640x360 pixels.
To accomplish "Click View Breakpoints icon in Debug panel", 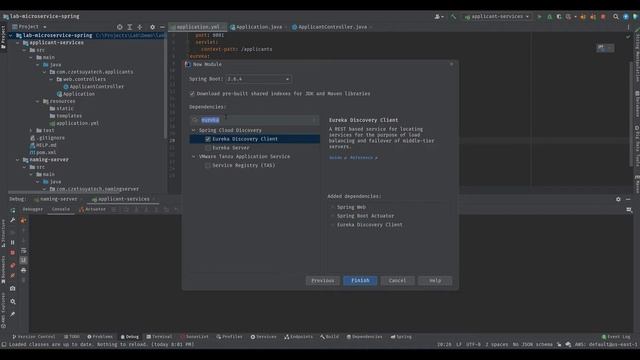I will click(x=13, y=265).
